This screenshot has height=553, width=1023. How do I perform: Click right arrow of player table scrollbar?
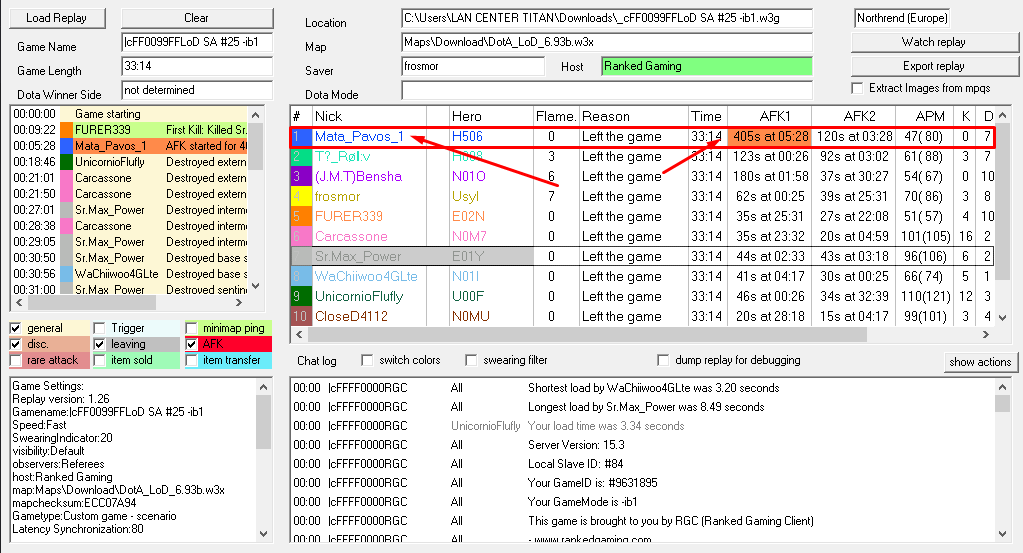coord(986,334)
